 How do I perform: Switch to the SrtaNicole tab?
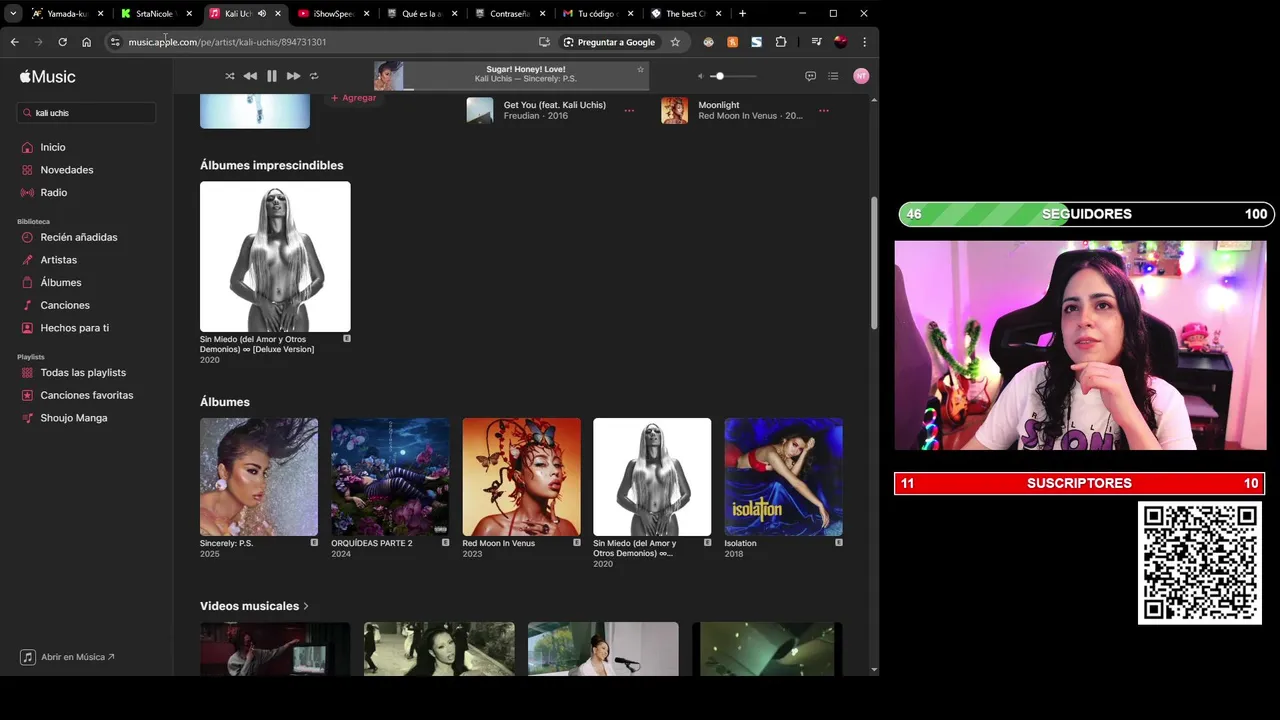click(156, 14)
